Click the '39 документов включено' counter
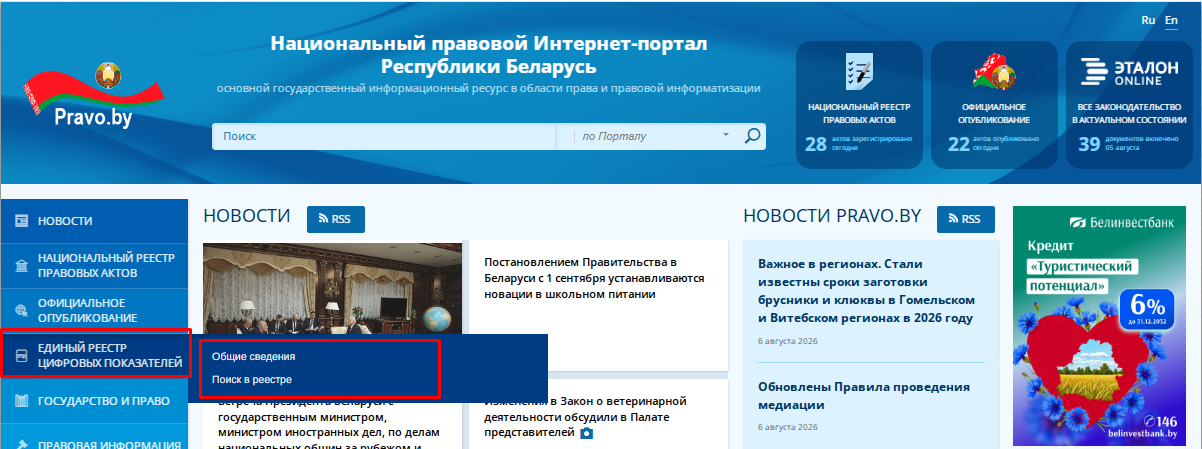Image resolution: width=1202 pixels, height=449 pixels. pos(1129,144)
